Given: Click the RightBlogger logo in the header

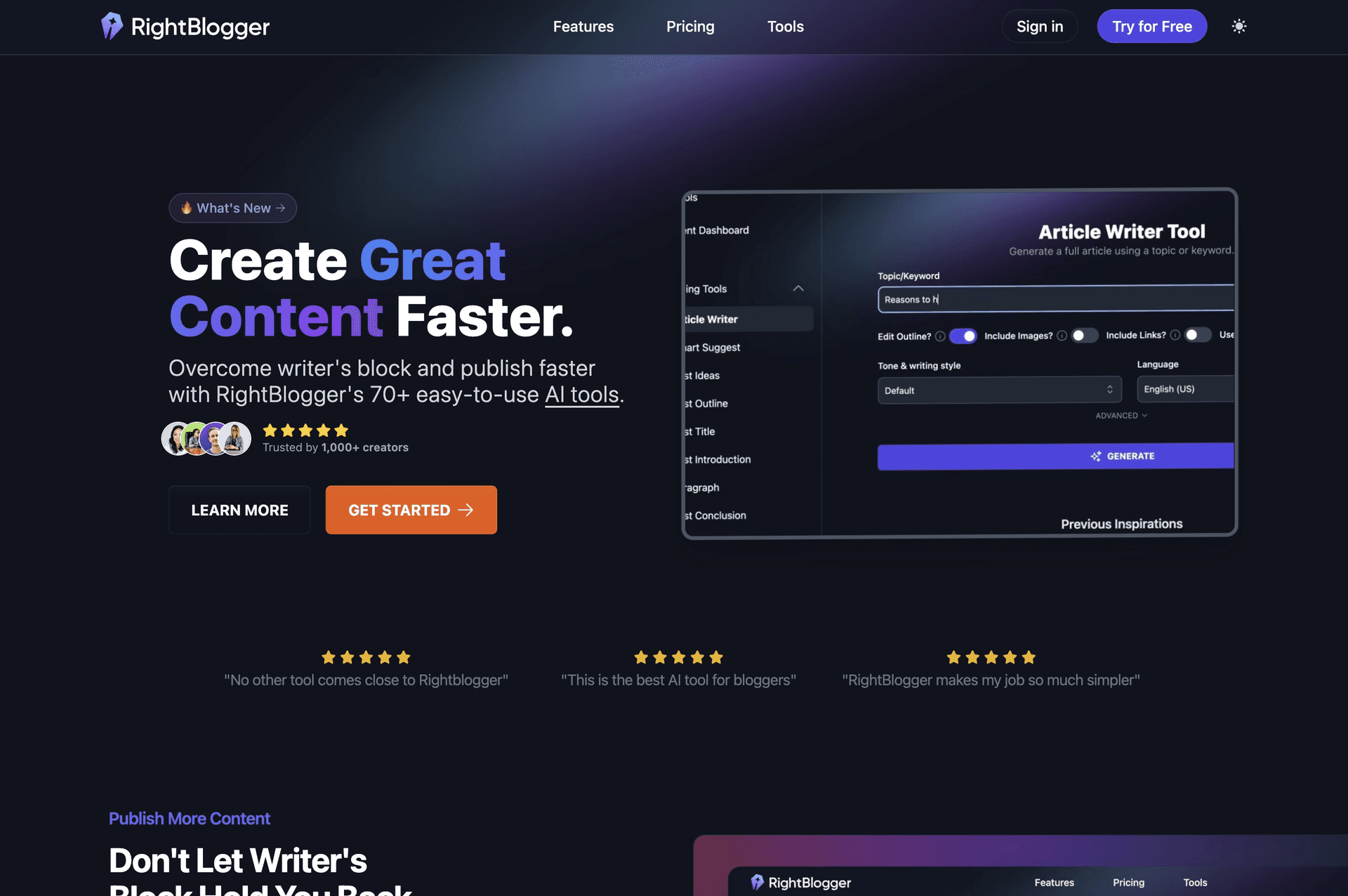Looking at the screenshot, I should (x=185, y=27).
